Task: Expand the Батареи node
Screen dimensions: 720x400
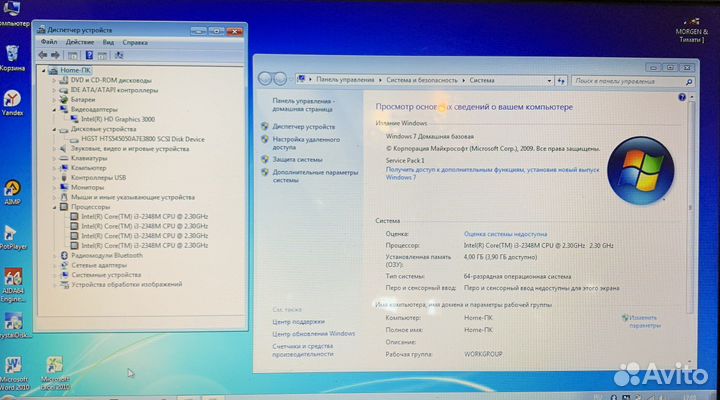Action: (x=54, y=100)
